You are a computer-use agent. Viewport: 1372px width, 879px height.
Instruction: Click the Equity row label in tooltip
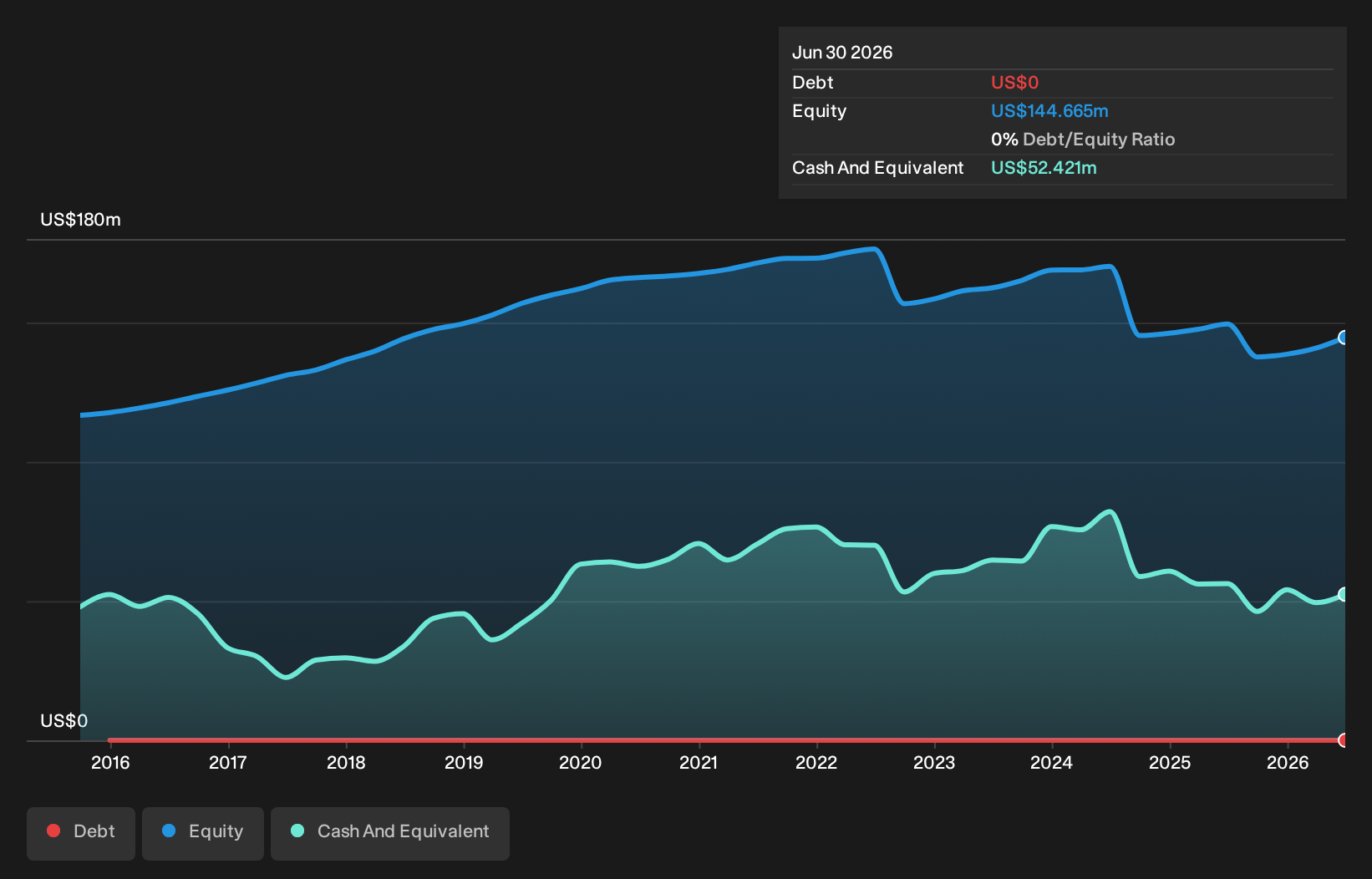819,111
